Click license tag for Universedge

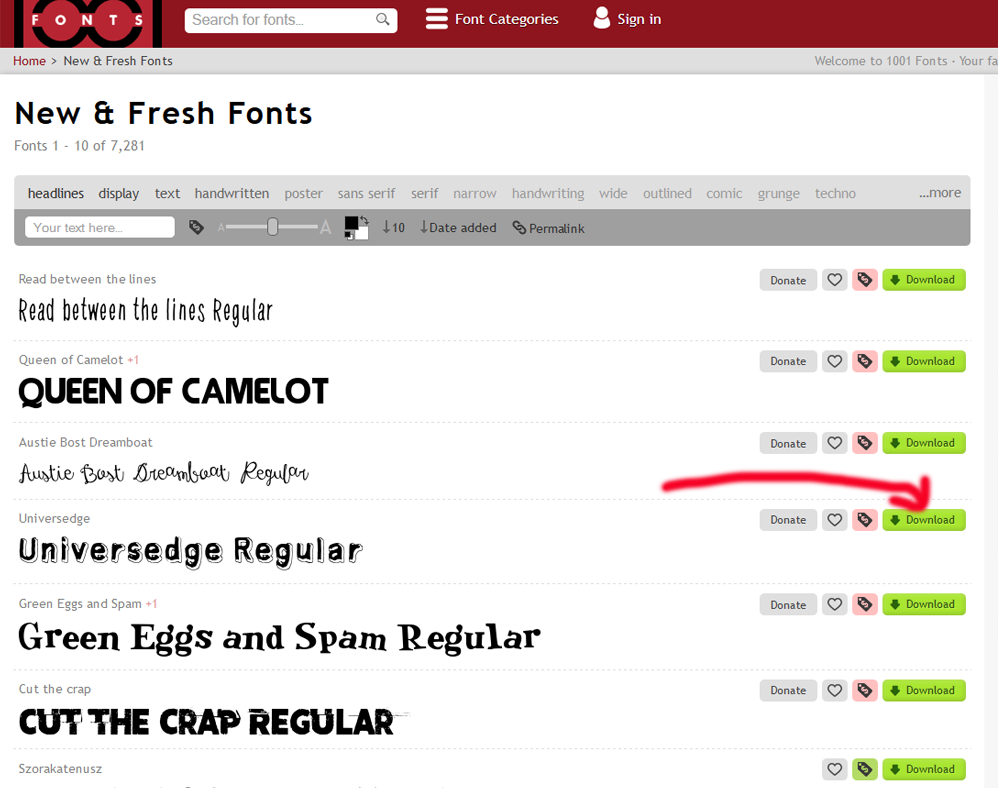(864, 520)
